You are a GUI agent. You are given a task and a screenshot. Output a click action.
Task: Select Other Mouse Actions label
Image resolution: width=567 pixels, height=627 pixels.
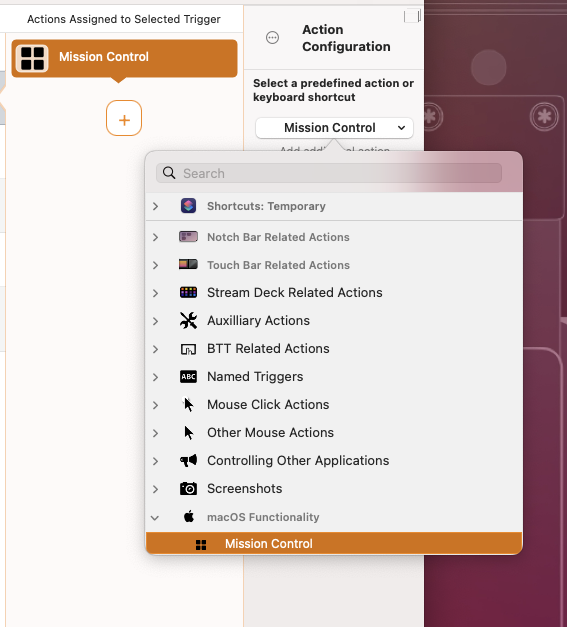[x=270, y=433]
